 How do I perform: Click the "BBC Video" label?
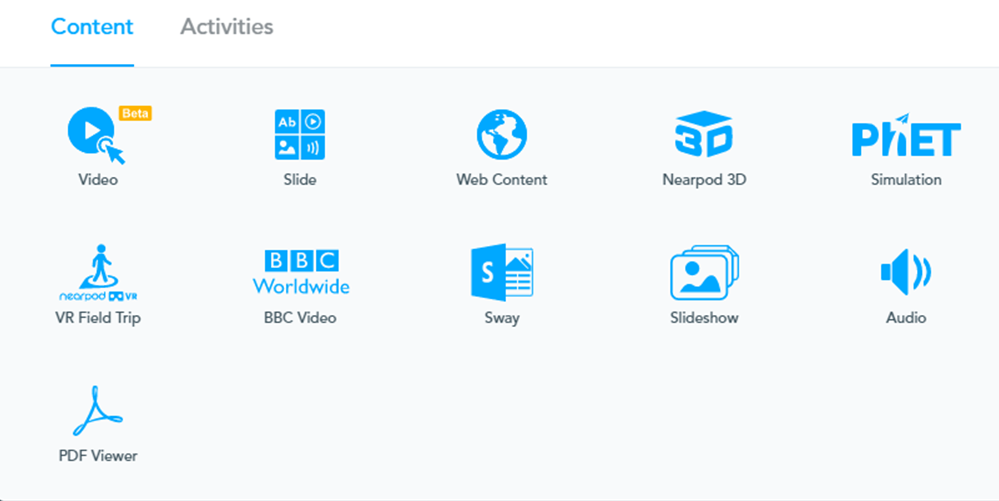point(300,317)
